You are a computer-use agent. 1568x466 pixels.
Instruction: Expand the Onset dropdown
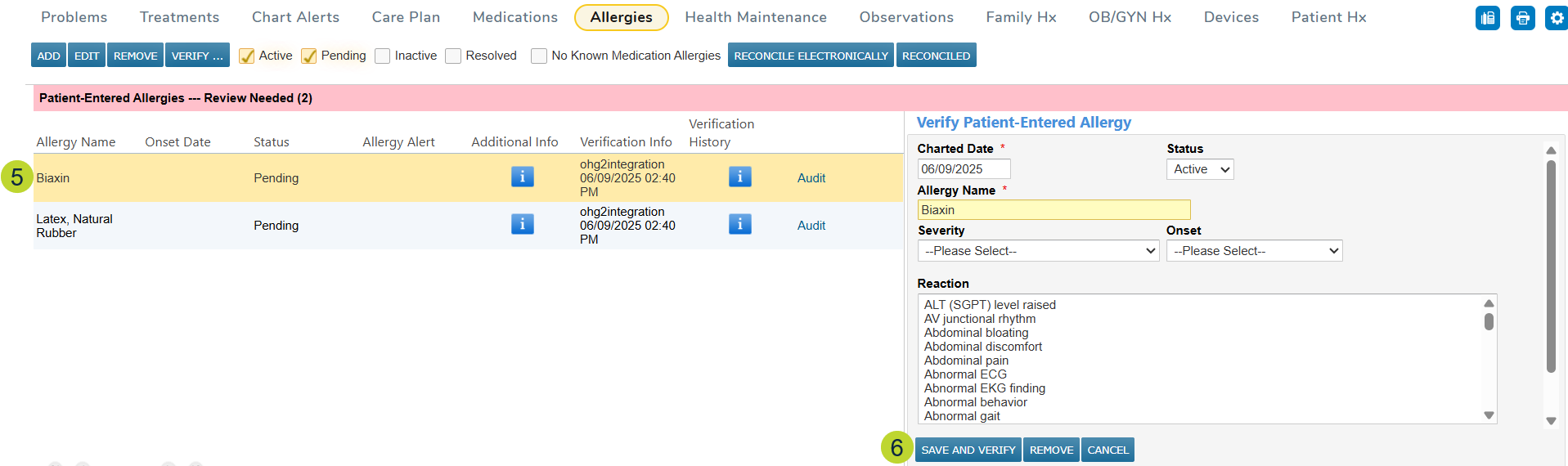tap(1253, 251)
